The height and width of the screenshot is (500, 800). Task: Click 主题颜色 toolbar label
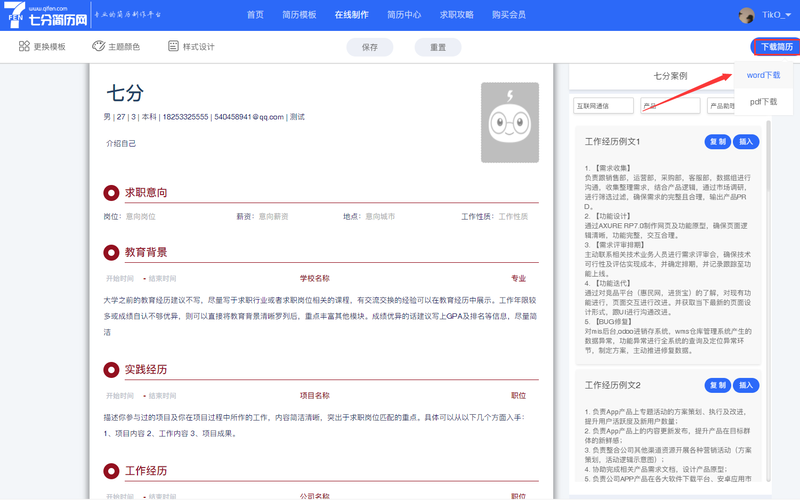pyautogui.click(x=124, y=47)
